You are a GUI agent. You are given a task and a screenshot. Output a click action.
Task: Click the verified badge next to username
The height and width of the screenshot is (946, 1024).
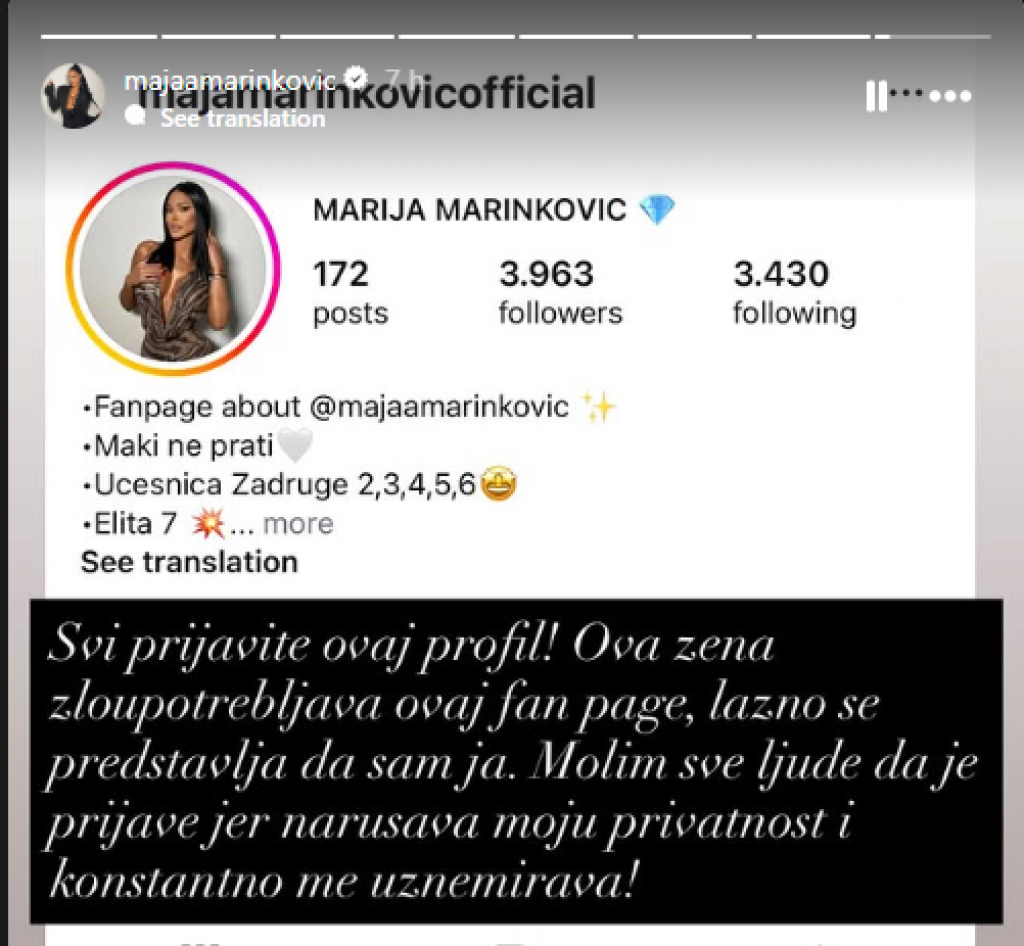point(355,78)
